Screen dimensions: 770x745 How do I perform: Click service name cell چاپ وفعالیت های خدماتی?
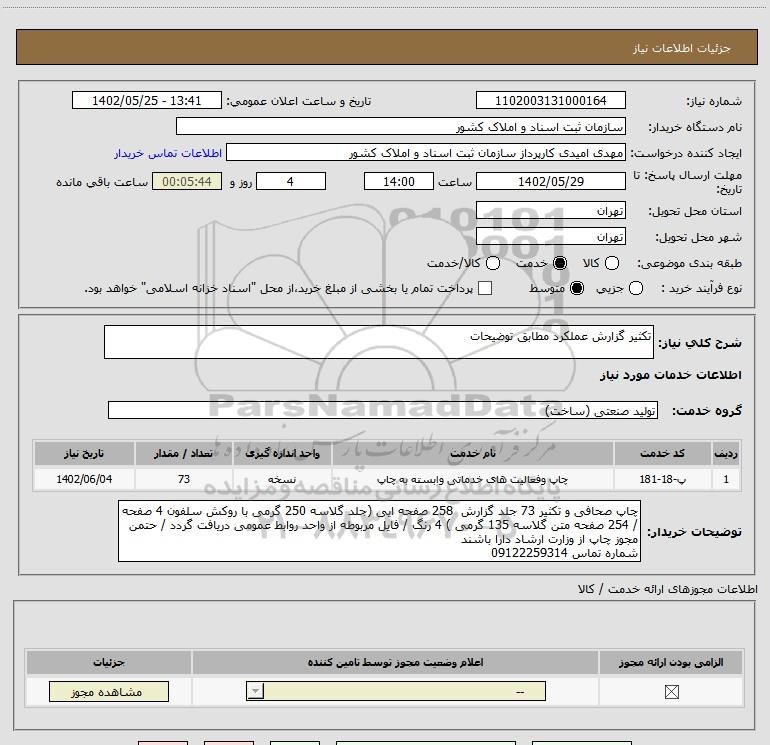pyautogui.click(x=473, y=479)
